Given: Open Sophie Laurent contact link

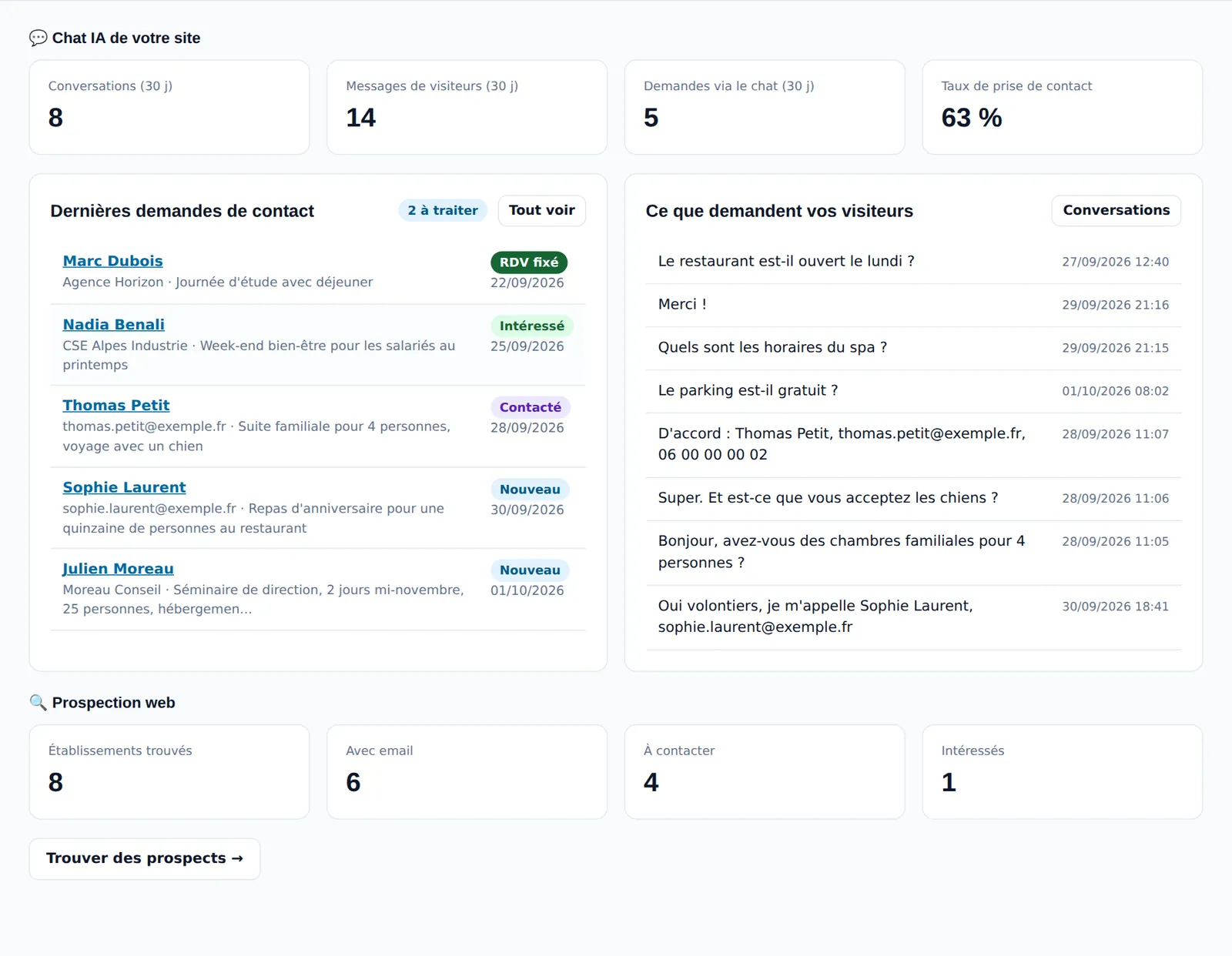Looking at the screenshot, I should pos(124,487).
